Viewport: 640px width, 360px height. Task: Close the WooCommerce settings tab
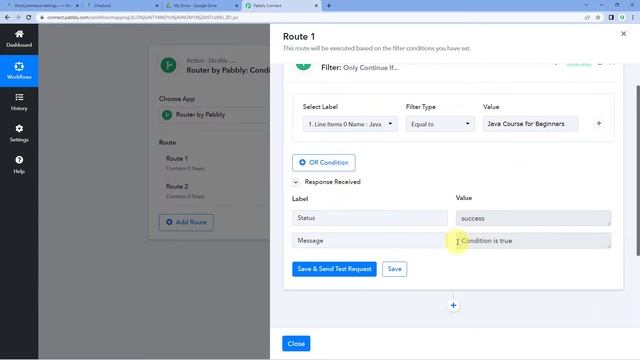pyautogui.click(x=77, y=6)
